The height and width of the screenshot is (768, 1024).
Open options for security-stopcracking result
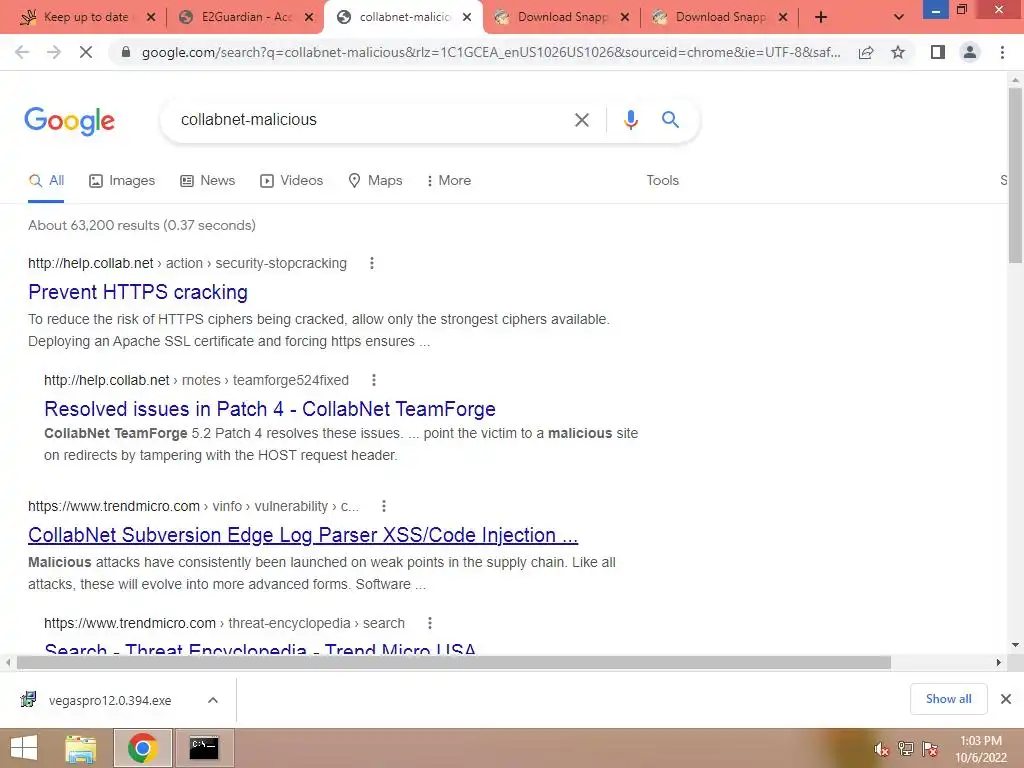372,263
